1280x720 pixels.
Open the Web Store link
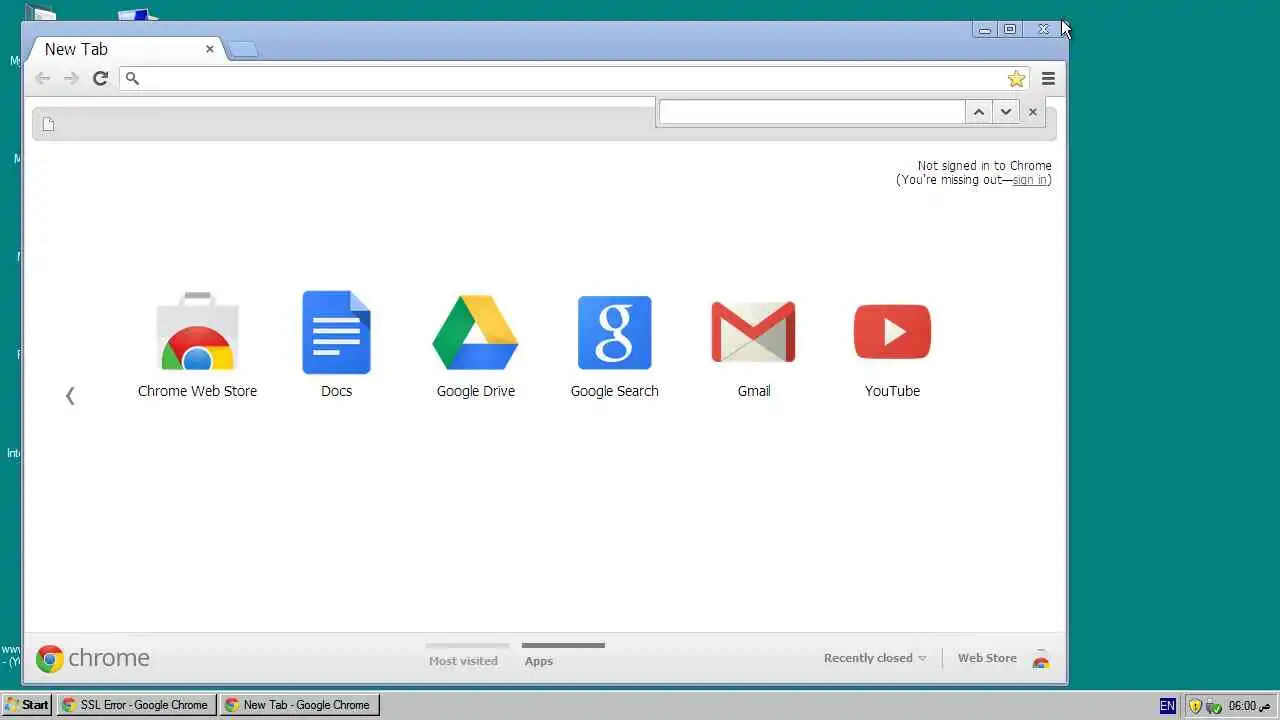point(987,658)
